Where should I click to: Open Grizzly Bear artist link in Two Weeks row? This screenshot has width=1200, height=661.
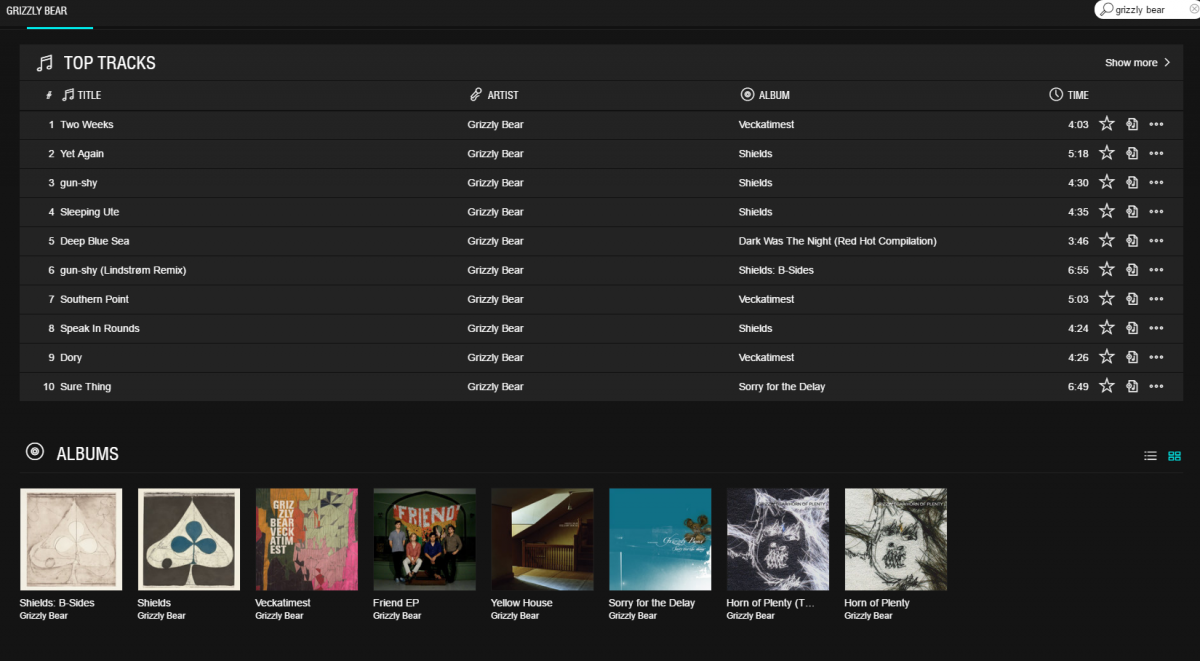click(495, 124)
